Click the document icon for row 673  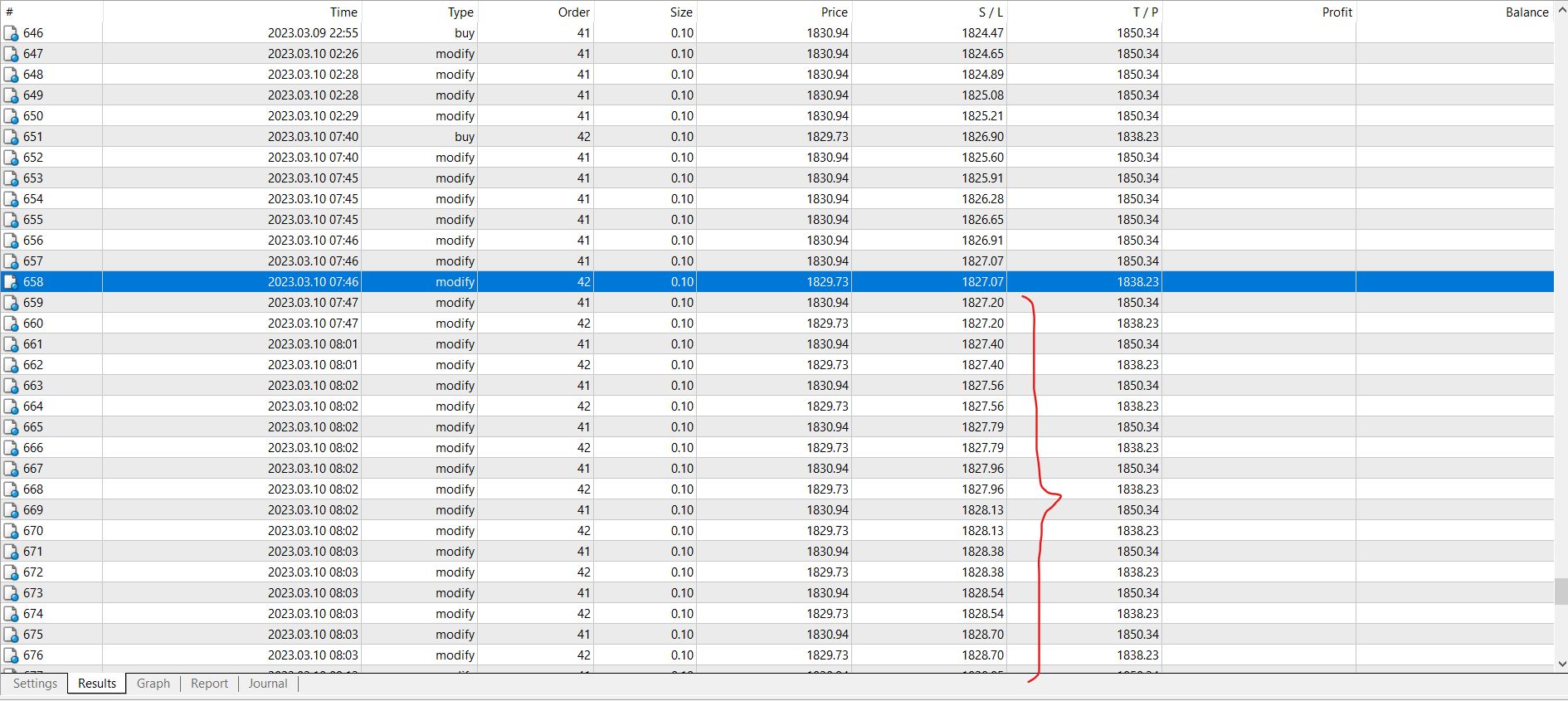point(11,593)
